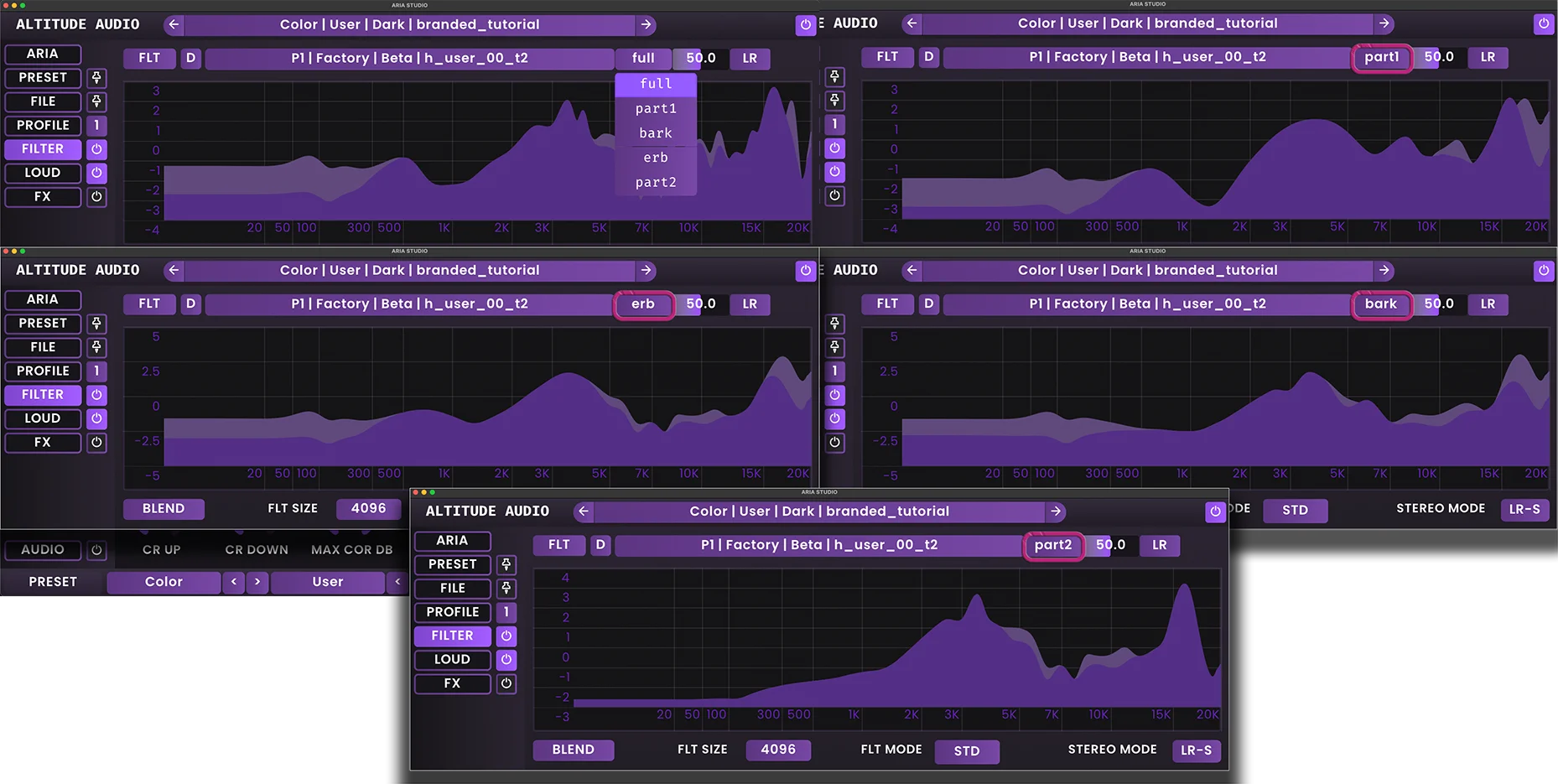Click the BLEND button
The width and height of the screenshot is (1558, 784).
coord(574,750)
